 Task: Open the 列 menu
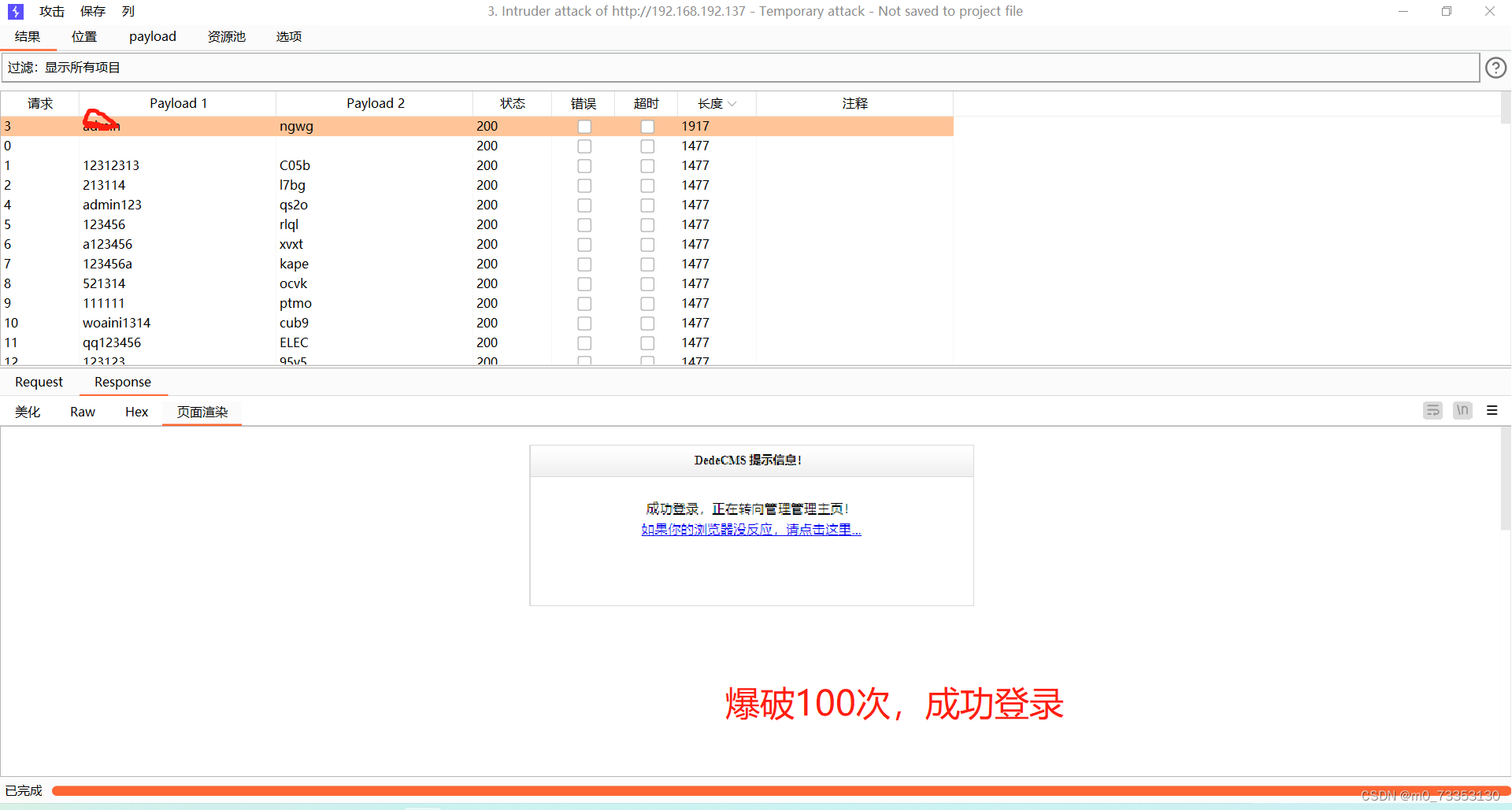pos(128,12)
